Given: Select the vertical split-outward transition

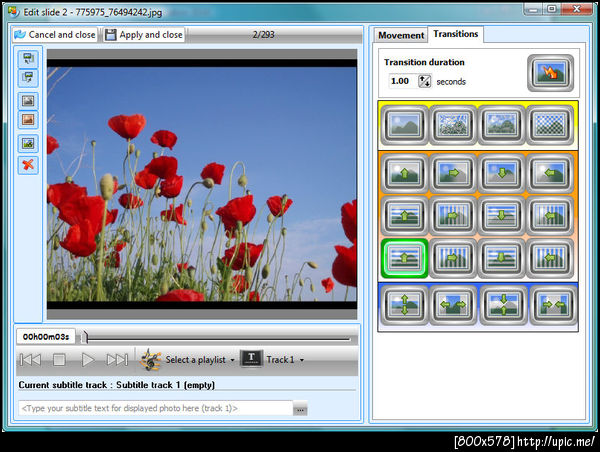Looking at the screenshot, I should point(404,305).
